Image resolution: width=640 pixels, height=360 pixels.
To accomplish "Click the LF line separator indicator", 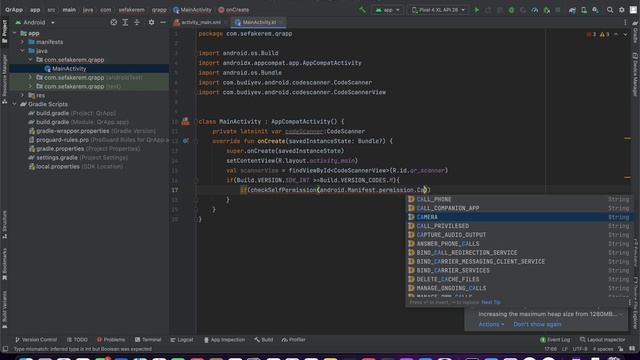I will coord(564,349).
